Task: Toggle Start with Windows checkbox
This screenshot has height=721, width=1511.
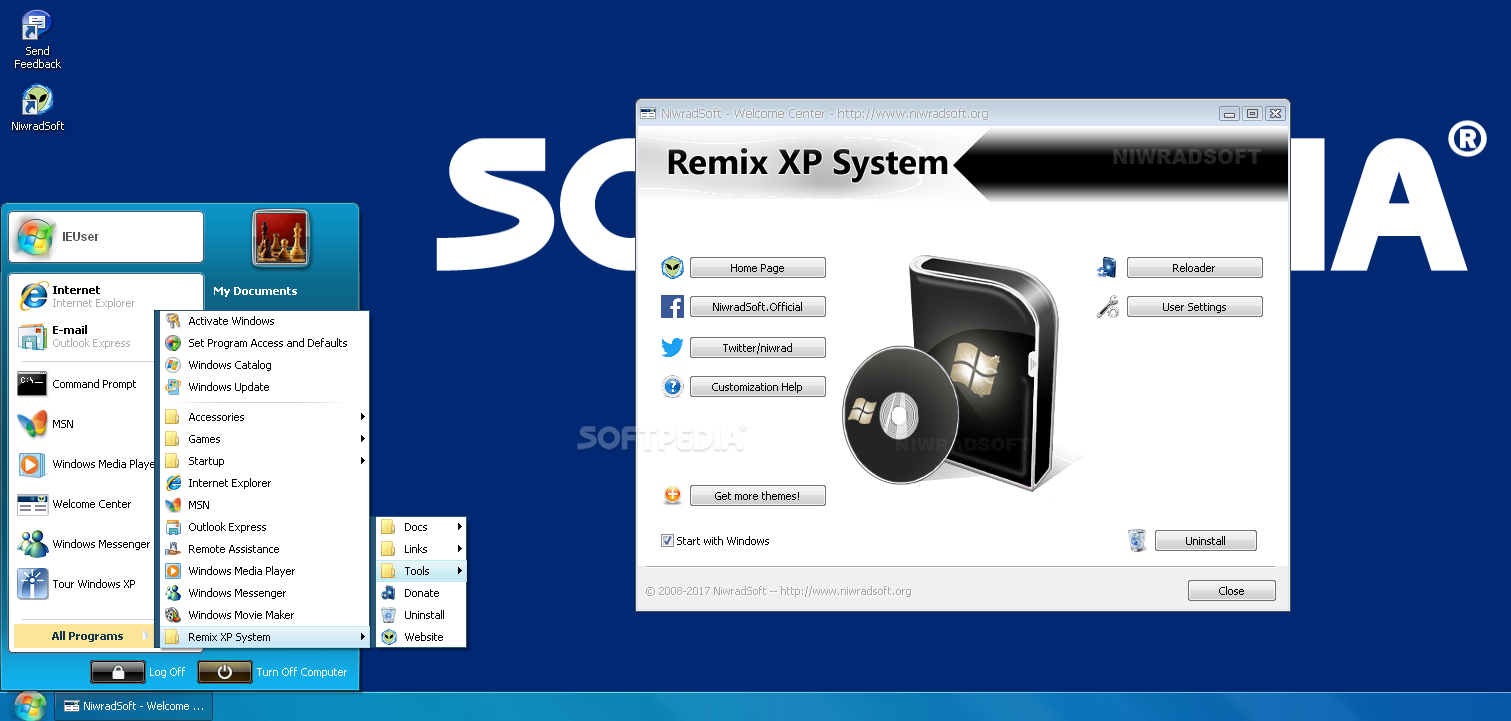Action: point(667,541)
